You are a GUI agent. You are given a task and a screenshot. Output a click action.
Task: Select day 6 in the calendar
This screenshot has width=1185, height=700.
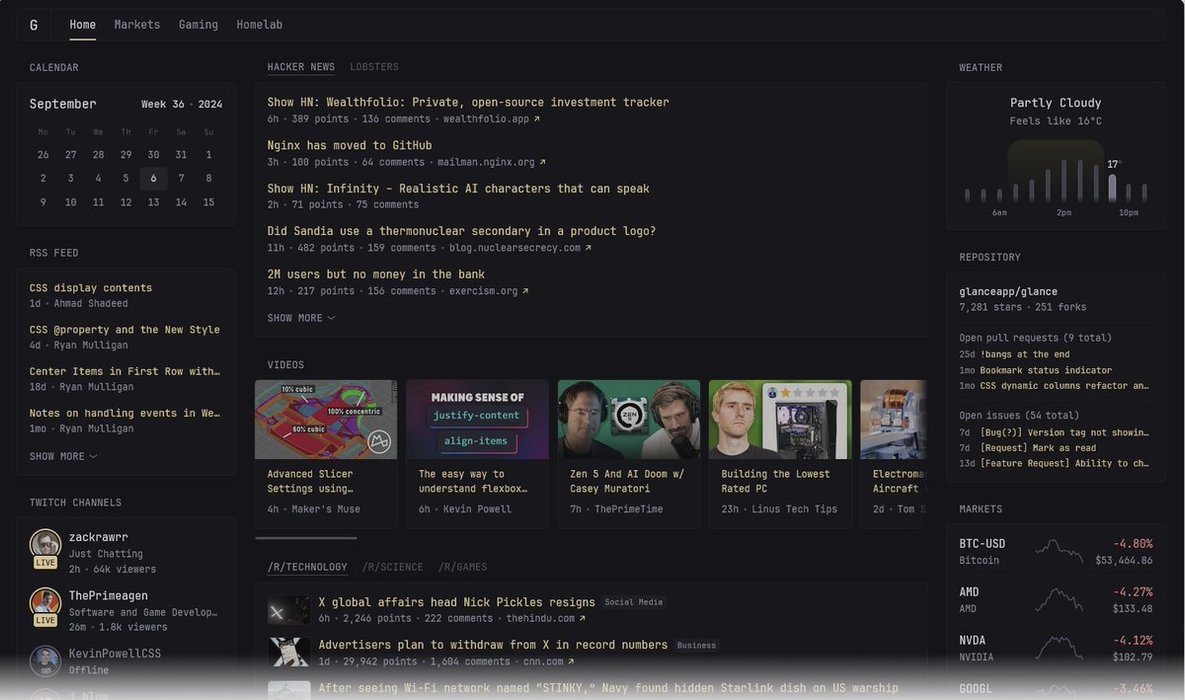(153, 178)
